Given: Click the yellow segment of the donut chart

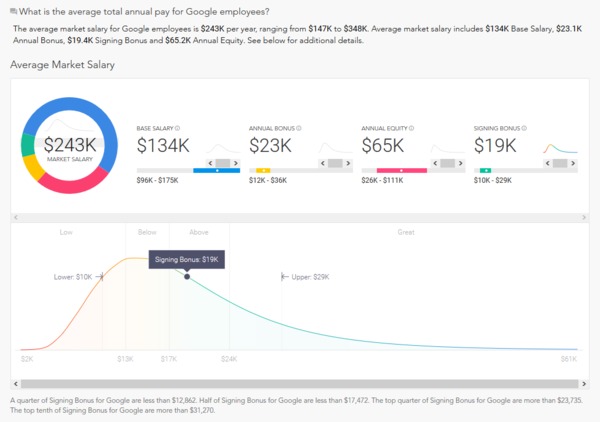Looking at the screenshot, I should tap(33, 167).
